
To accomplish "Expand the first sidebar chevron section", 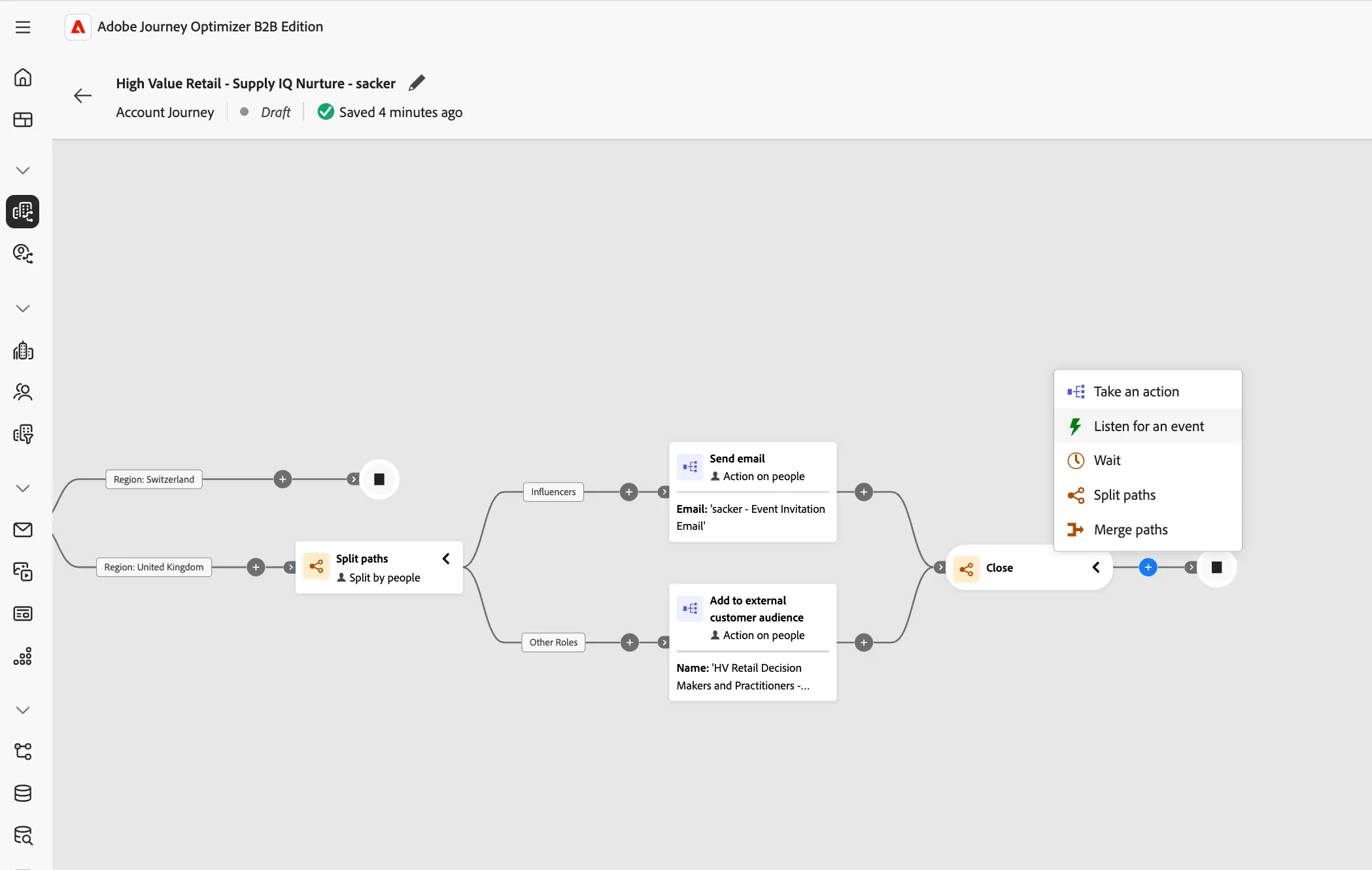I will click(x=23, y=171).
